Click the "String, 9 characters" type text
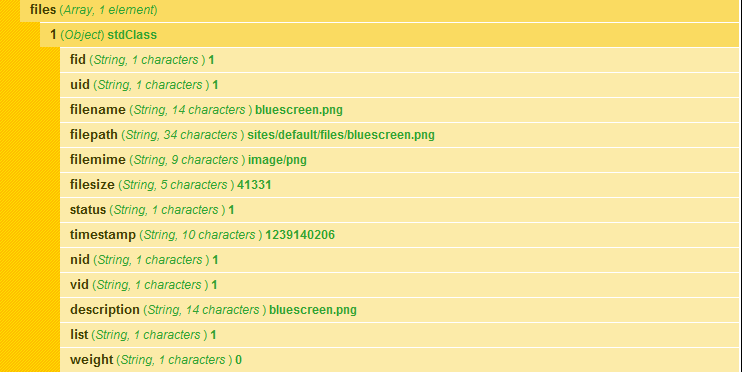This screenshot has height=372, width=743. [x=187, y=160]
